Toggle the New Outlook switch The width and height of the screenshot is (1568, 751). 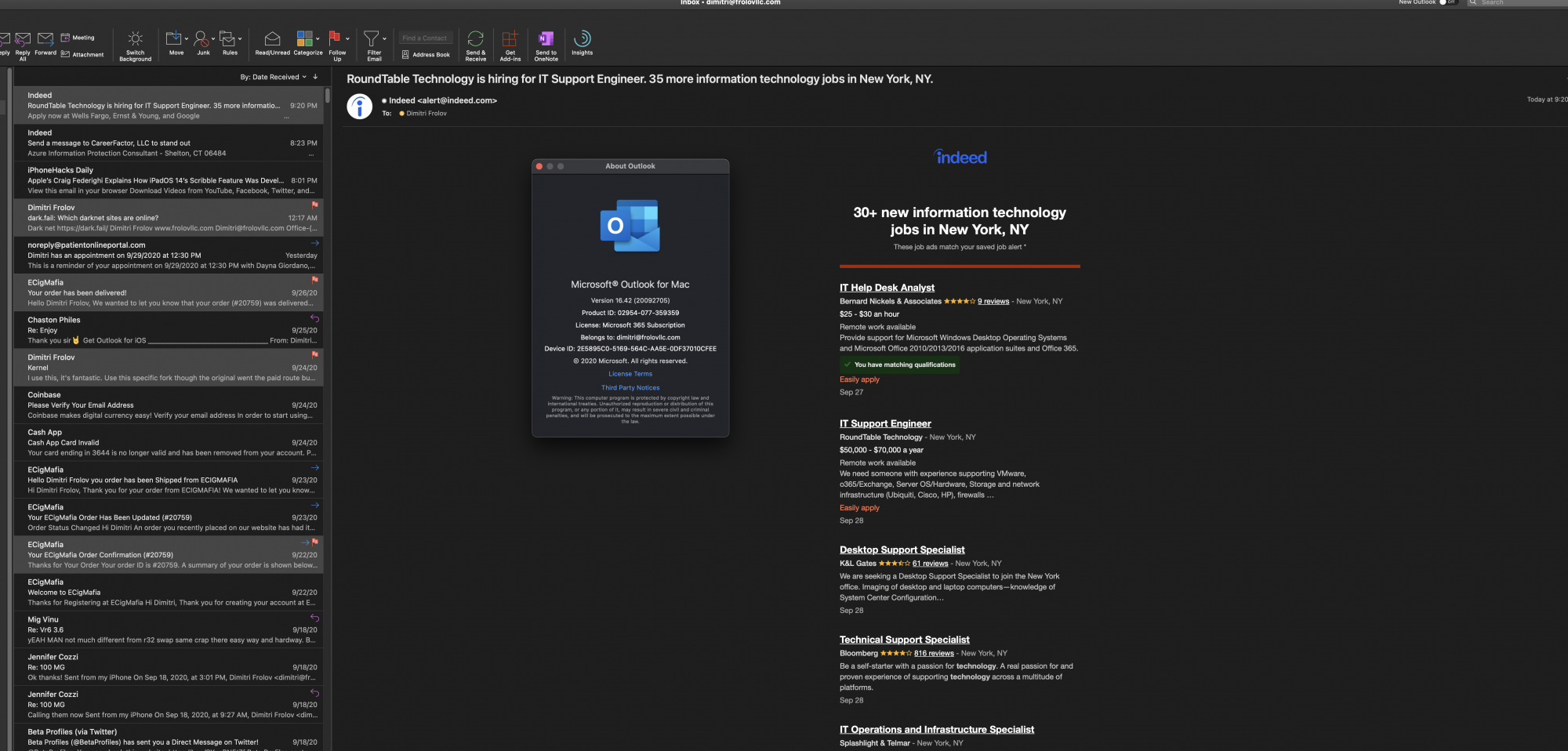pos(1446,2)
